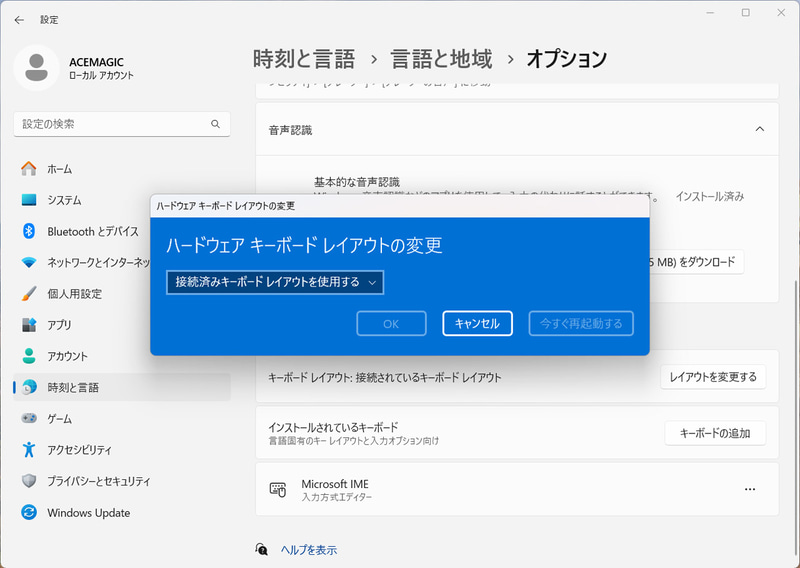Viewport: 800px width, 568px height.
Task: Open プライバシーとセキュリティ in sidebar
Action: point(122,481)
